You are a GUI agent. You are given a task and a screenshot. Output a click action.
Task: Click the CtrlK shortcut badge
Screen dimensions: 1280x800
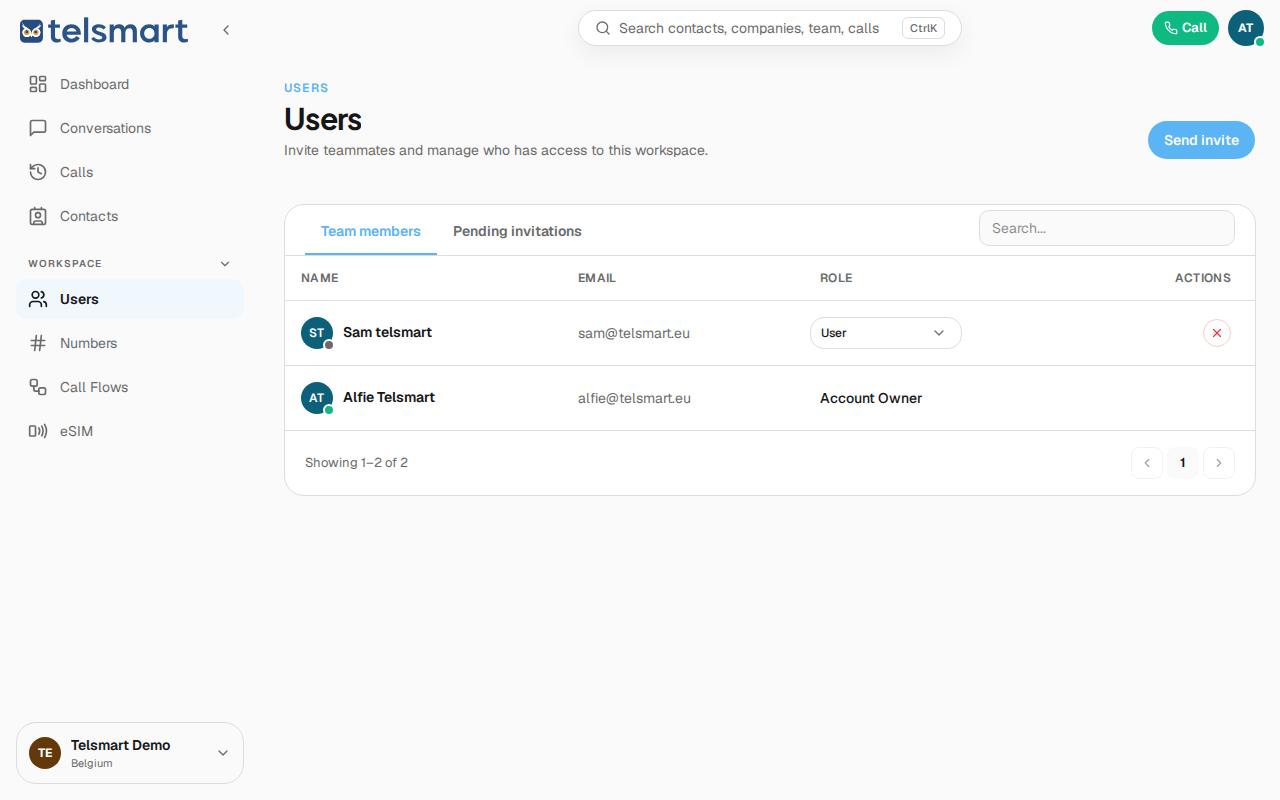tap(923, 28)
